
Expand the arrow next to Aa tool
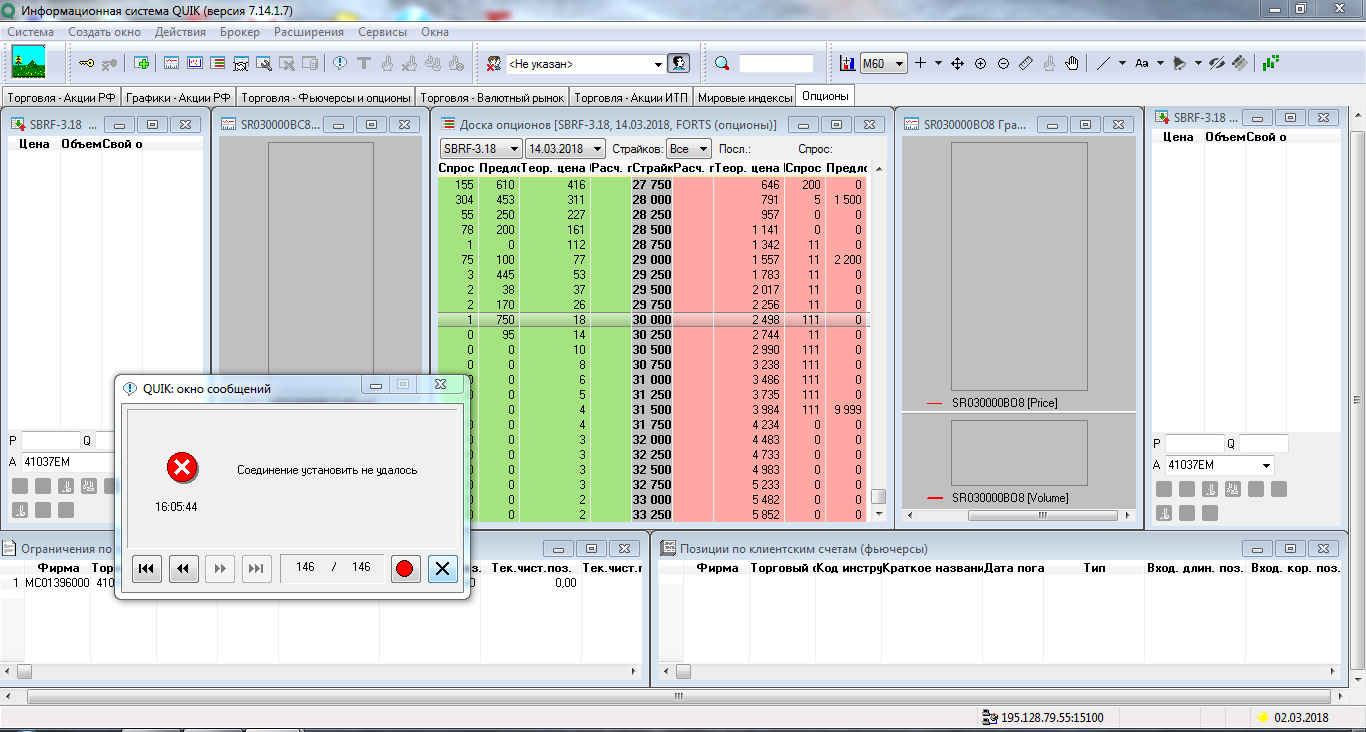1160,63
